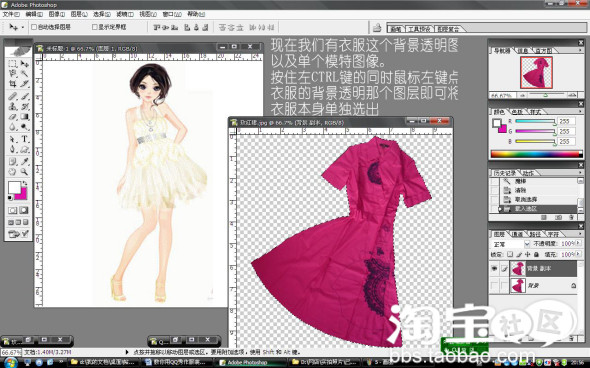
Task: Select the Blur tool
Action: click(12, 127)
